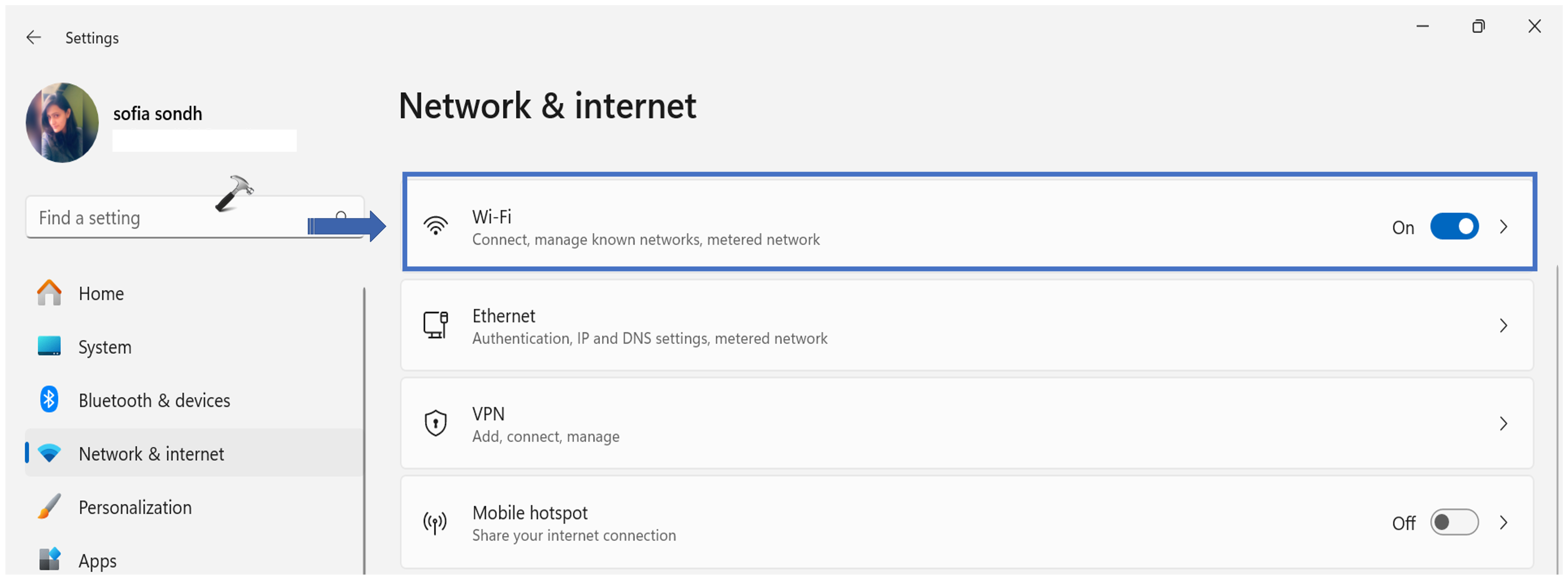Open the sofia sondh account profile

pos(157,114)
